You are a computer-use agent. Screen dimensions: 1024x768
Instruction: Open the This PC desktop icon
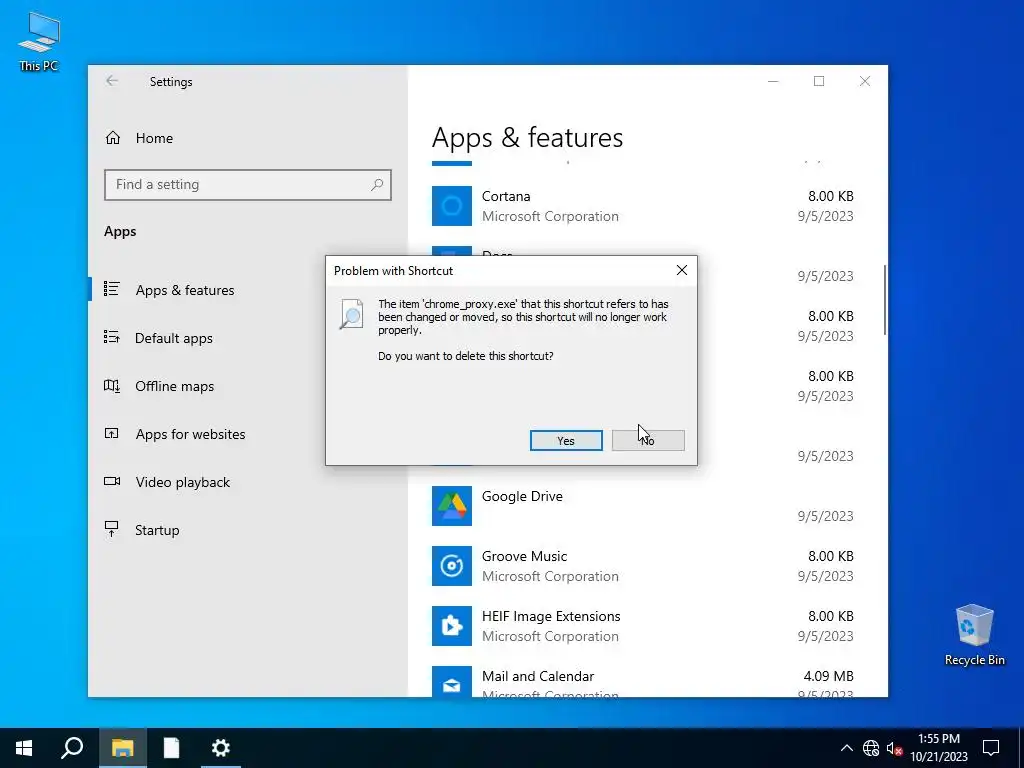39,42
